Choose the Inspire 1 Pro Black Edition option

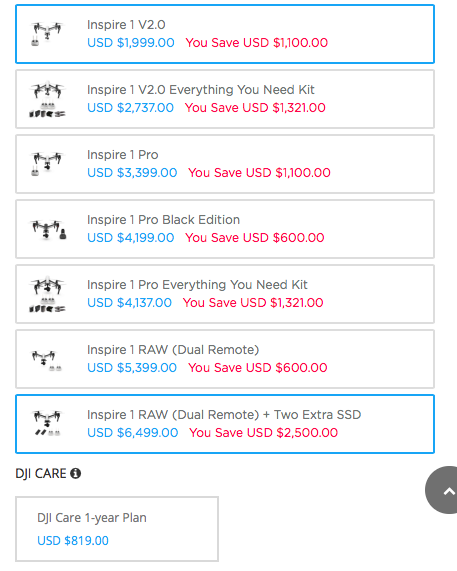point(225,229)
